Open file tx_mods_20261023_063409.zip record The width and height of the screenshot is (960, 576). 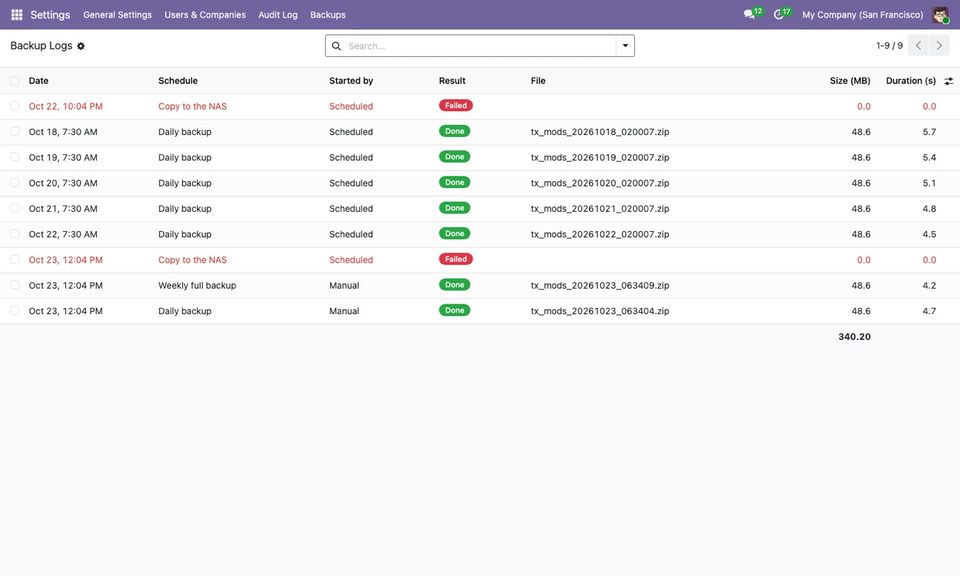click(600, 285)
